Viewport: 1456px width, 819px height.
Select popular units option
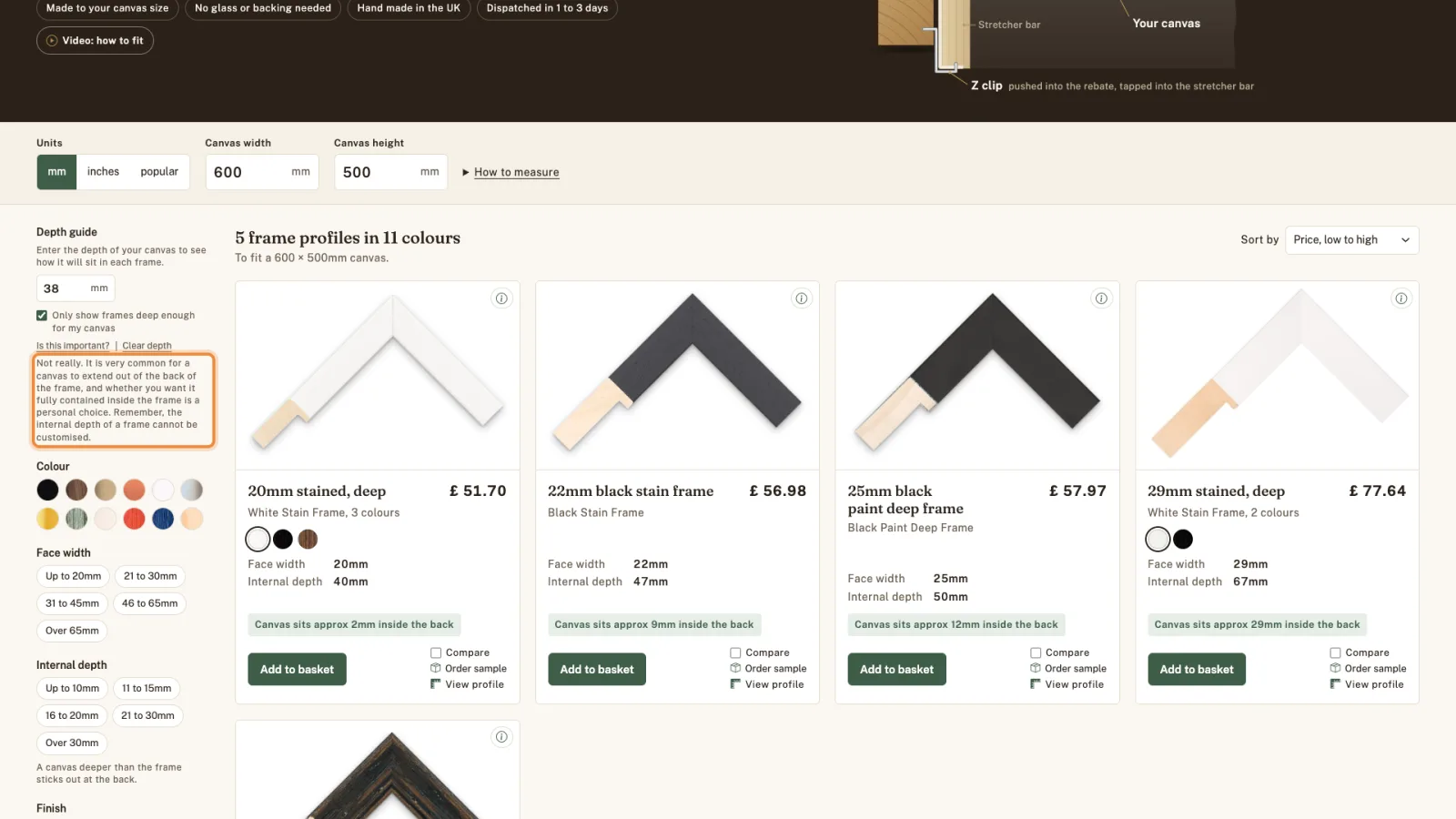point(159,172)
